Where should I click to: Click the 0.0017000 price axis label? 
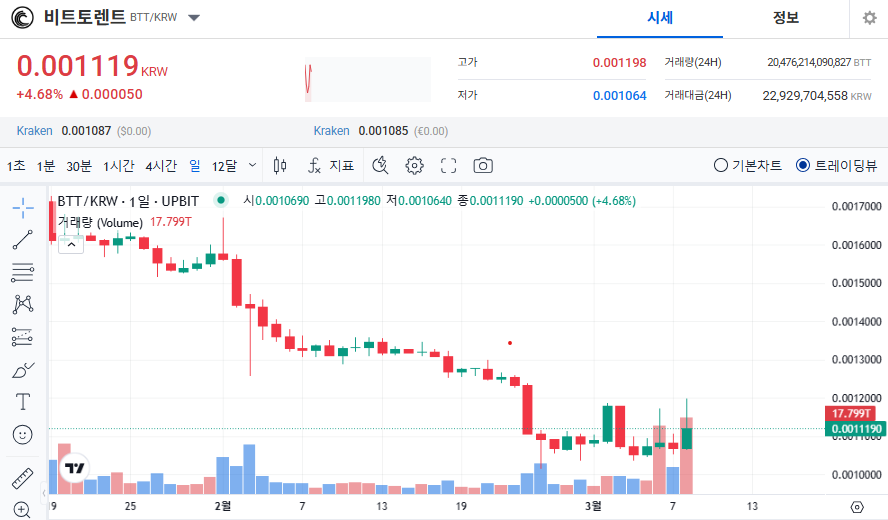point(856,206)
